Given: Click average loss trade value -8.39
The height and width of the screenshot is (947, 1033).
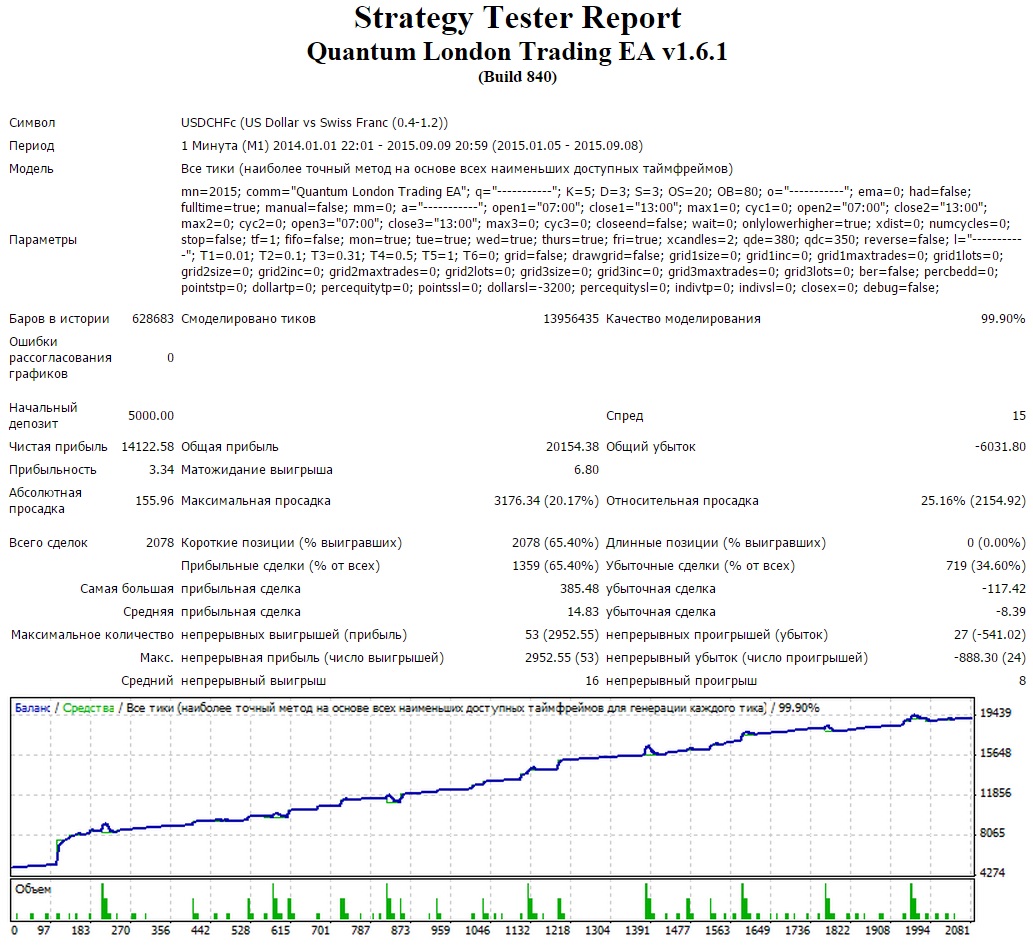Looking at the screenshot, I should [1011, 612].
